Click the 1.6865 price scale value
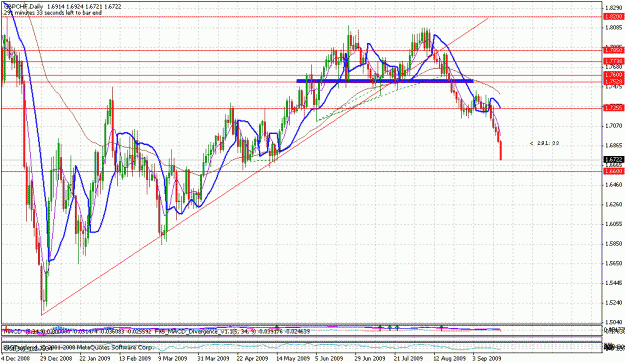This screenshot has width=625, height=363. pos(613,146)
